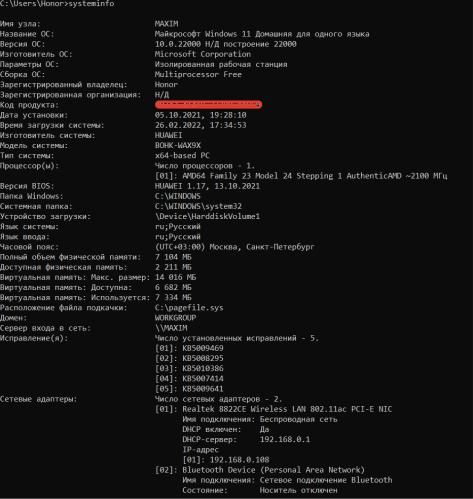Click the red redacted product code bar
This screenshot has width=473, height=499.
[x=208, y=105]
